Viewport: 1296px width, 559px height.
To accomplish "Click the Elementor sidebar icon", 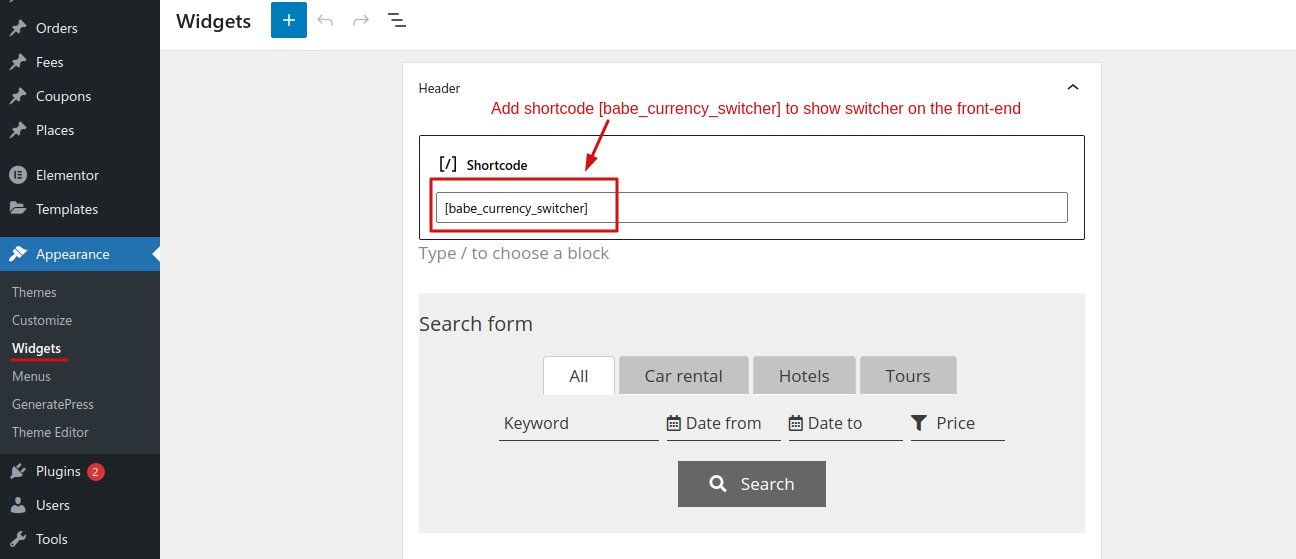I will (x=17, y=175).
